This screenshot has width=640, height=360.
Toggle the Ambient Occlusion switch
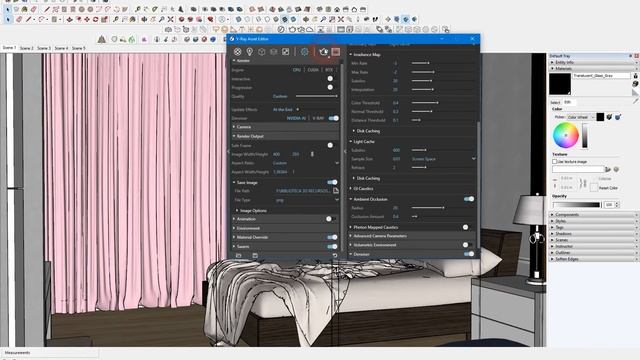coord(469,199)
